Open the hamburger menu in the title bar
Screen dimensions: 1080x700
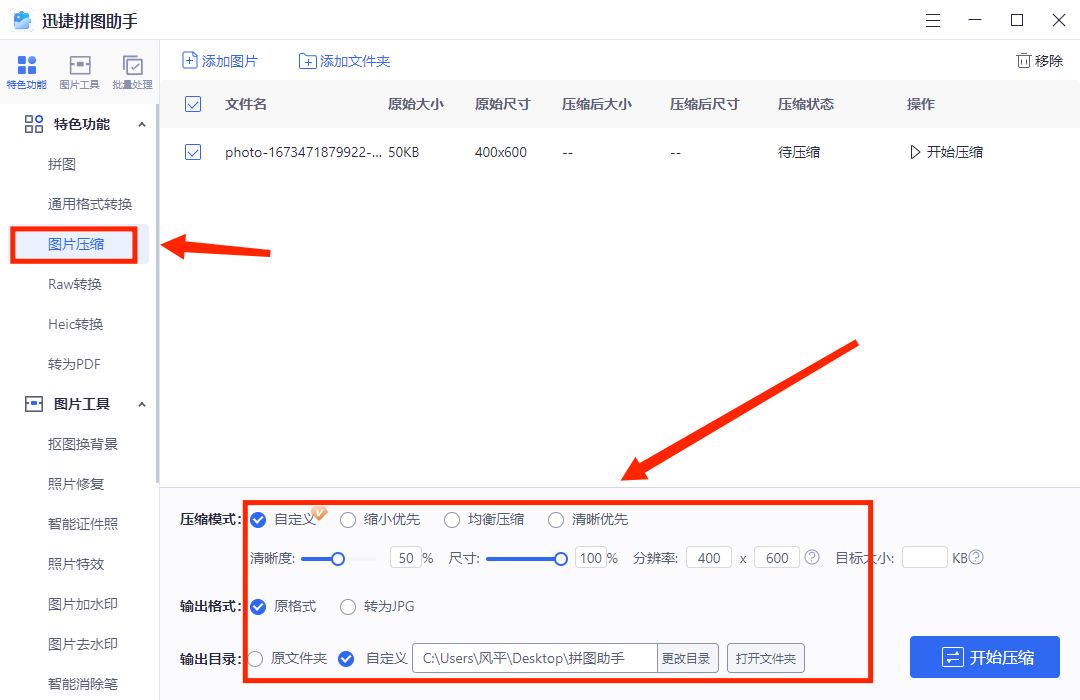pos(933,19)
